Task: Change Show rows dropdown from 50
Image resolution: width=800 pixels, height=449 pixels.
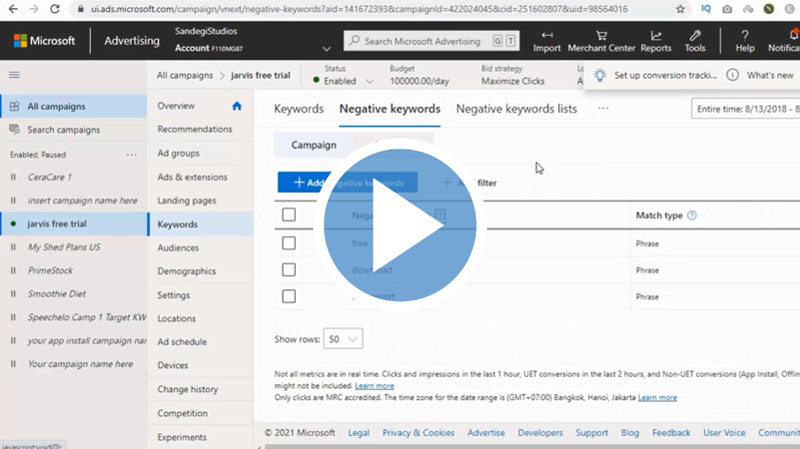Action: (343, 339)
